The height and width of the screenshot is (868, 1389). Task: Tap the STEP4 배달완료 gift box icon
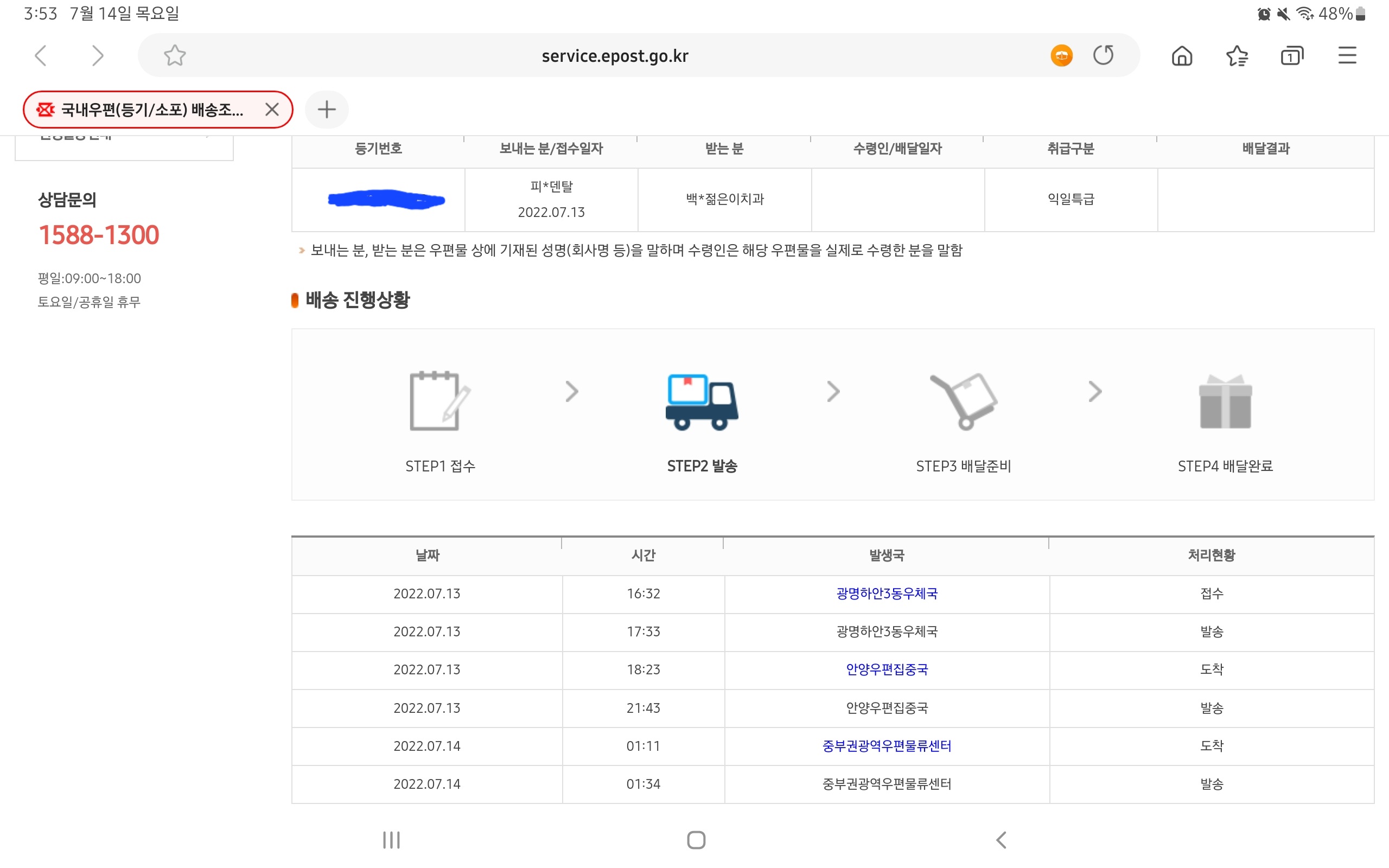pos(1225,401)
